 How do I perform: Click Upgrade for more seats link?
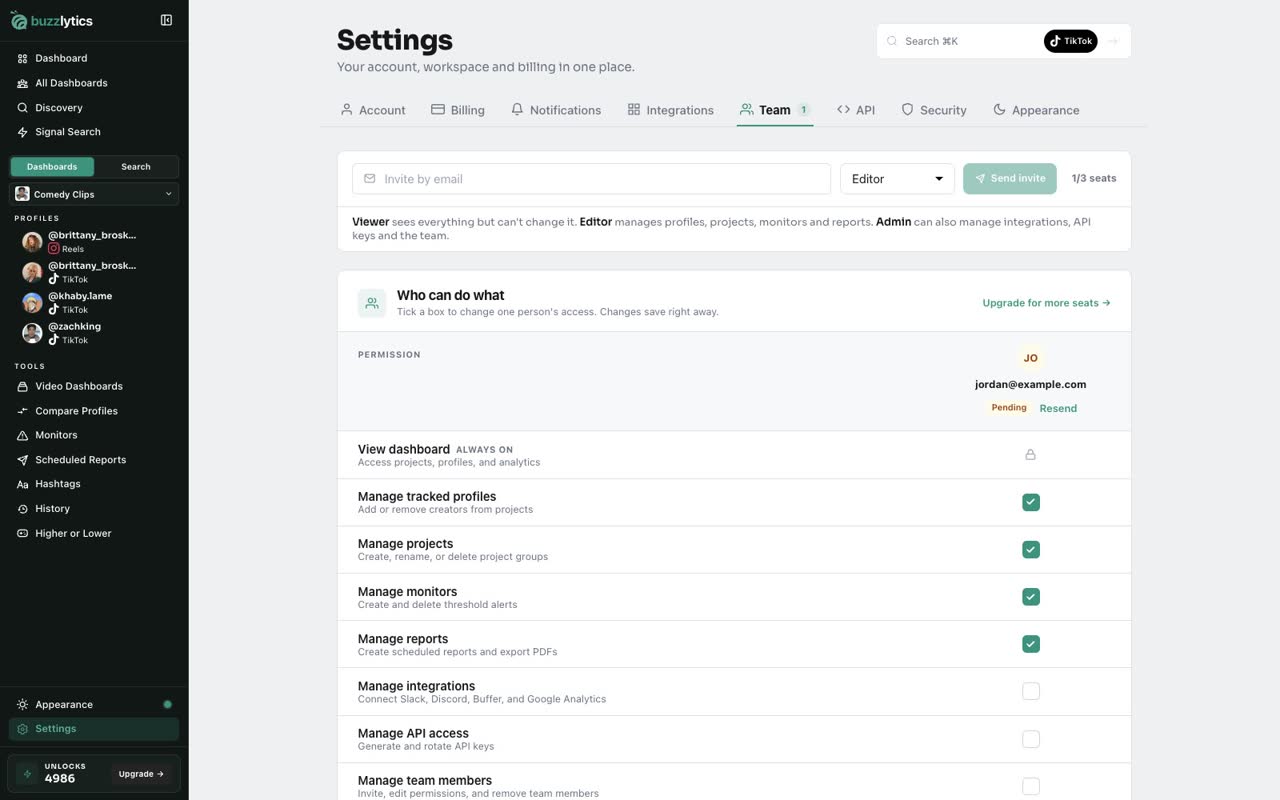1046,303
